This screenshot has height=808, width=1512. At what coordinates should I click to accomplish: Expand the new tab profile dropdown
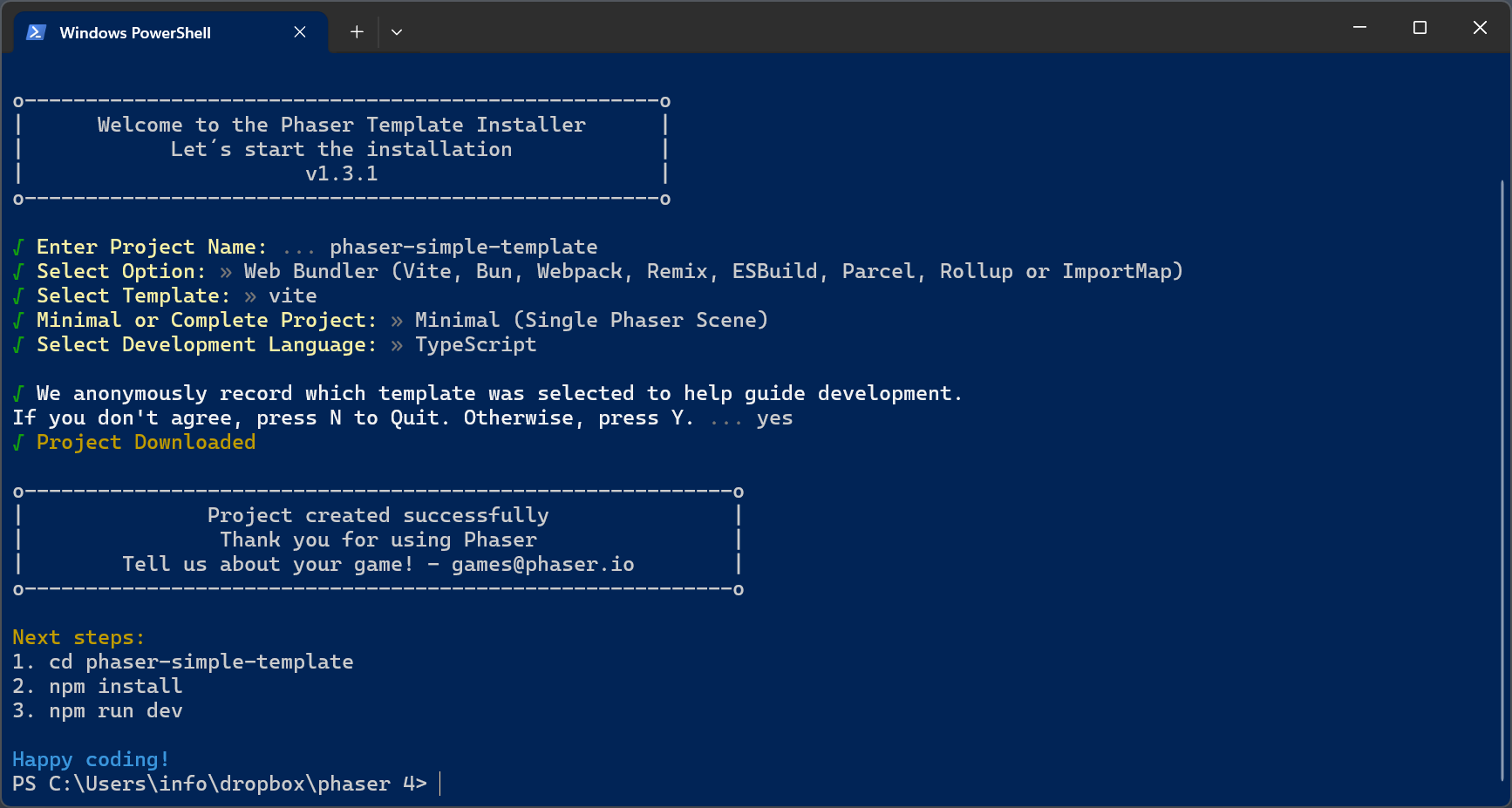pyautogui.click(x=397, y=32)
